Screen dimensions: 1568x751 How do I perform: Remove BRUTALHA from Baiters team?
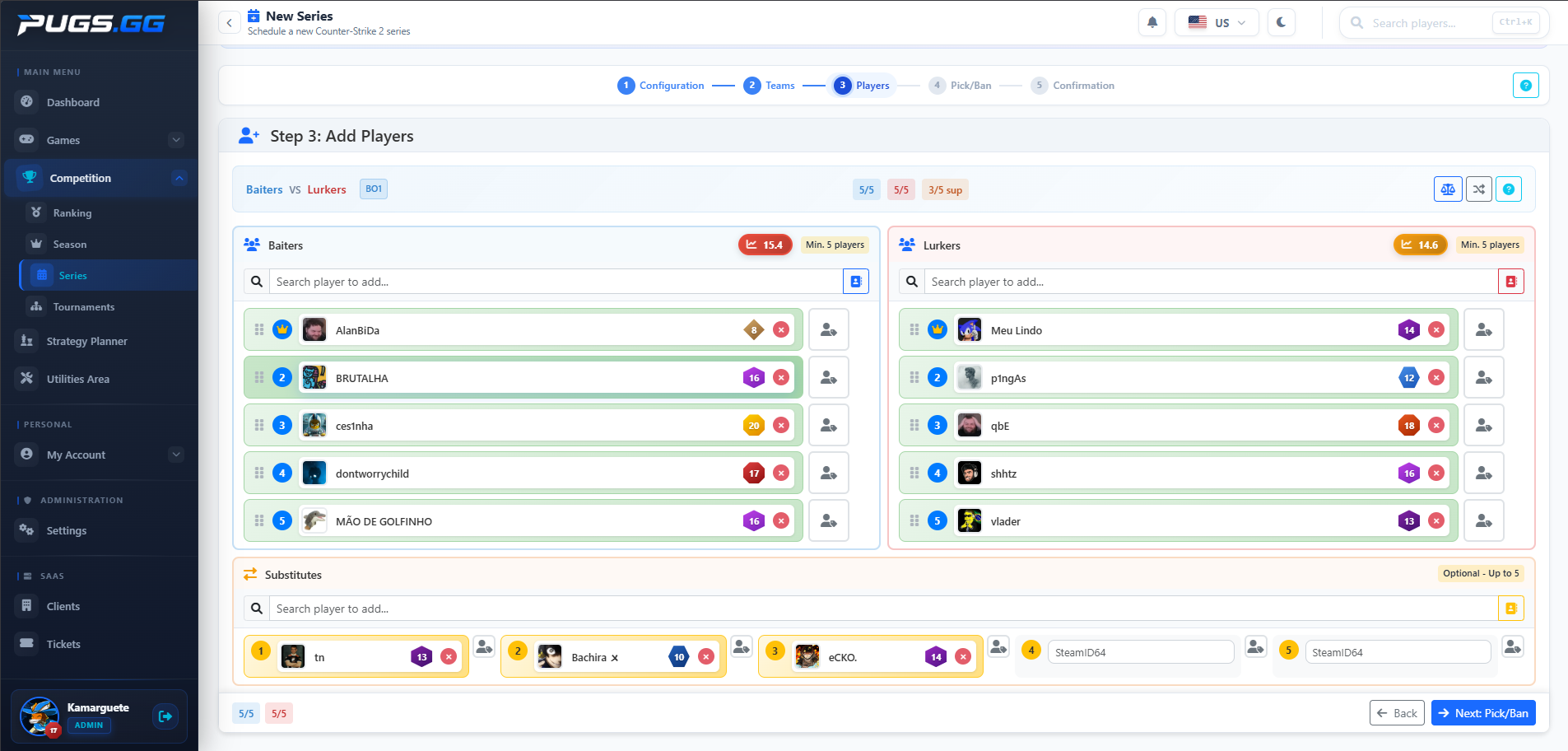pyautogui.click(x=781, y=378)
